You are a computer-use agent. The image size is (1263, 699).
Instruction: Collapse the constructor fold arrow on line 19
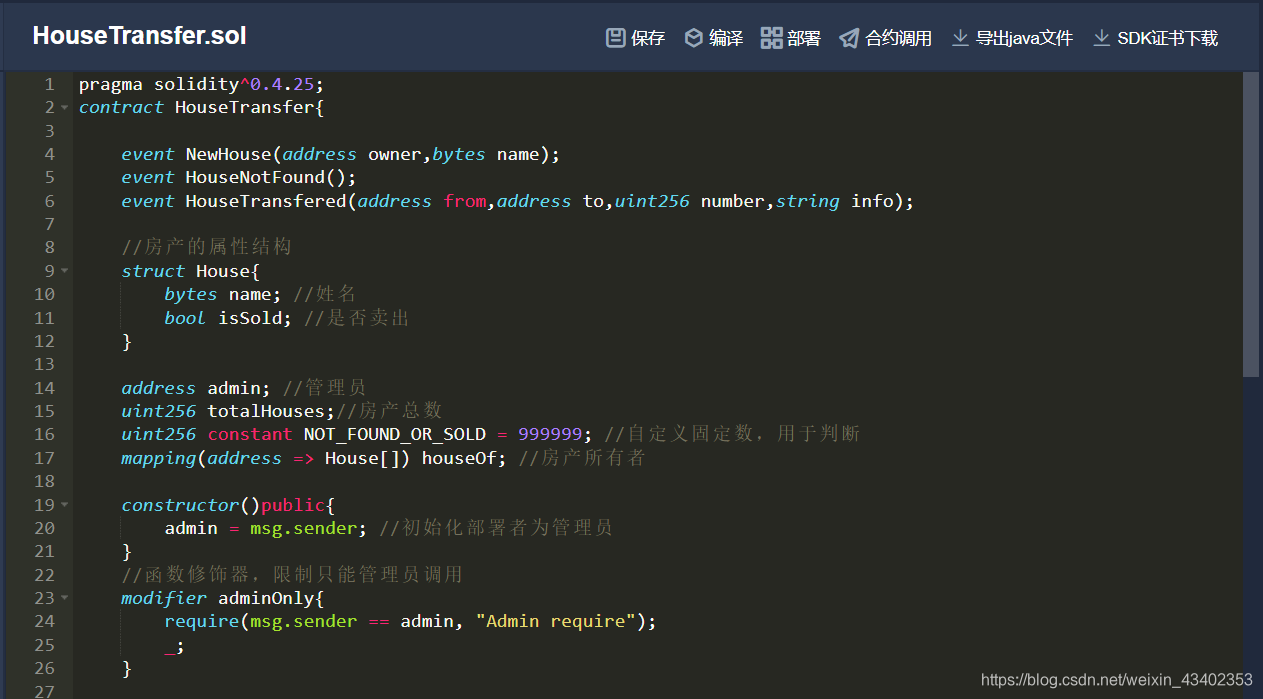click(65, 505)
